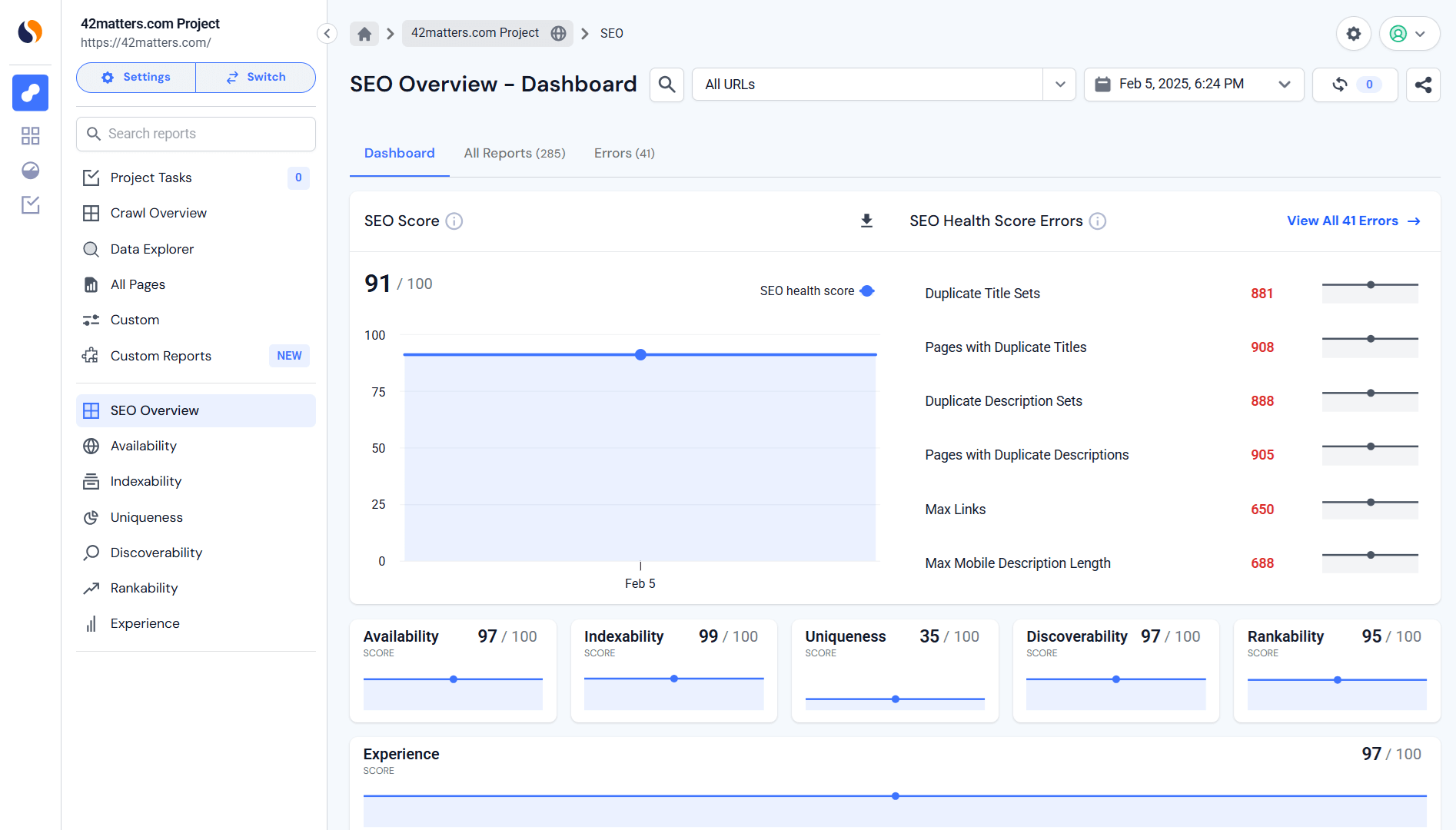
Task: Open the date picker for Feb 5, 2025
Action: coord(1193,85)
